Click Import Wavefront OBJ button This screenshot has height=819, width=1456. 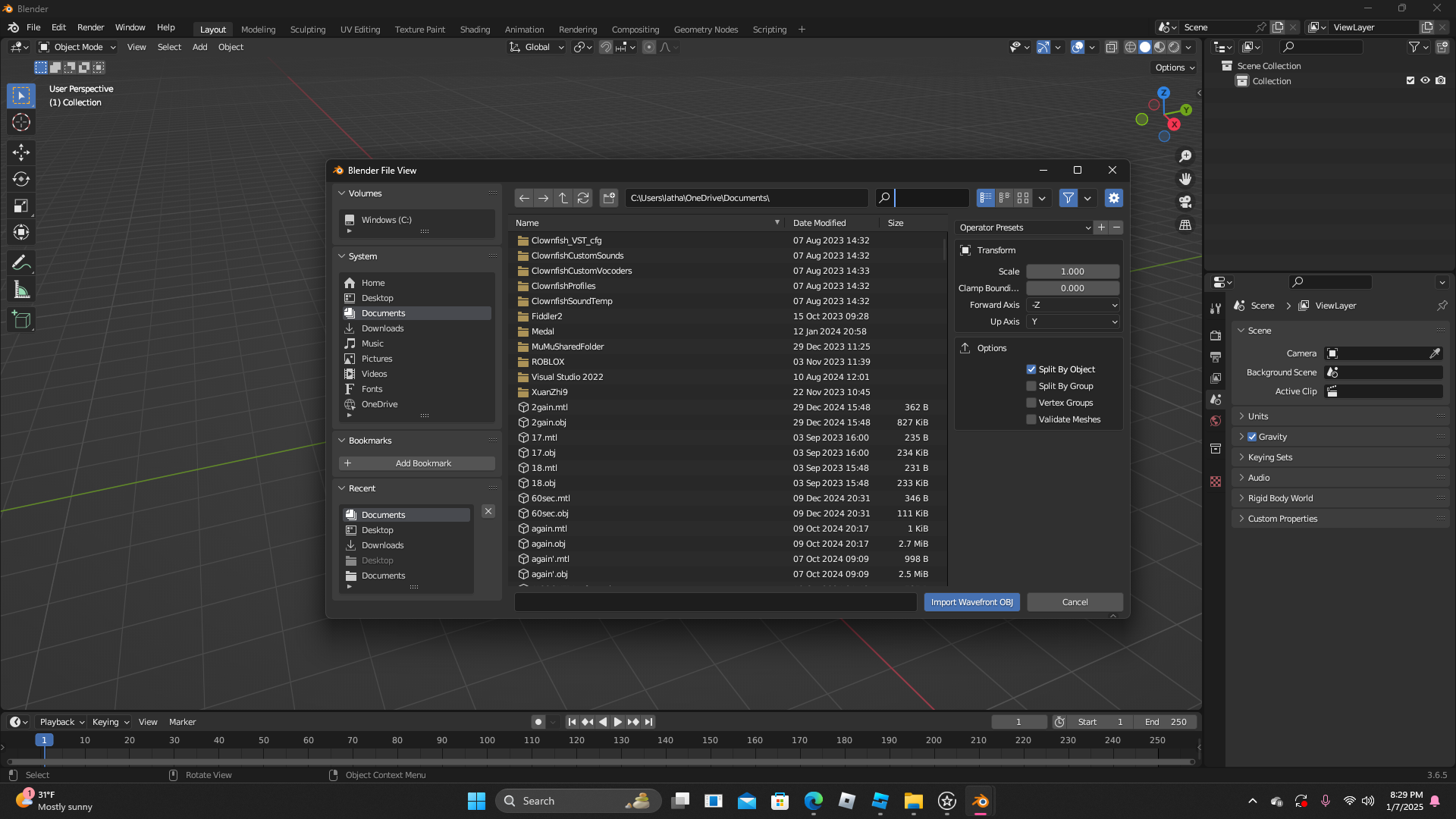pyautogui.click(x=971, y=602)
